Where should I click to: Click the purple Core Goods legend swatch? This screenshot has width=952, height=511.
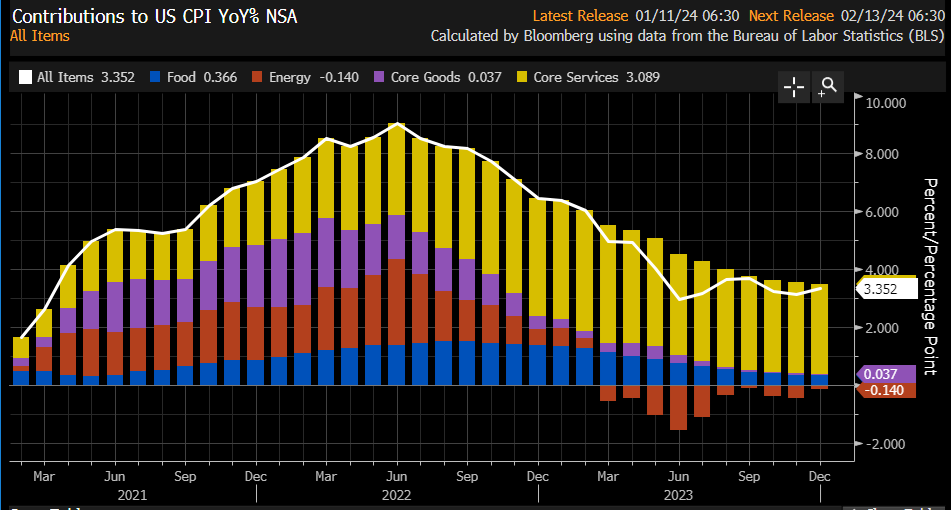pos(379,77)
